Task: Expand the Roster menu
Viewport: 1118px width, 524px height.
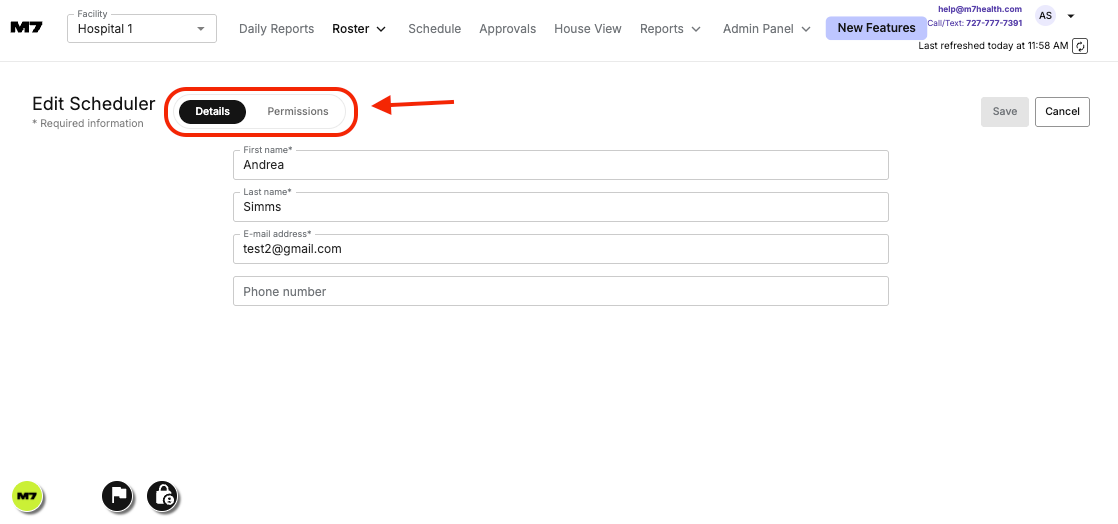Action: click(359, 29)
